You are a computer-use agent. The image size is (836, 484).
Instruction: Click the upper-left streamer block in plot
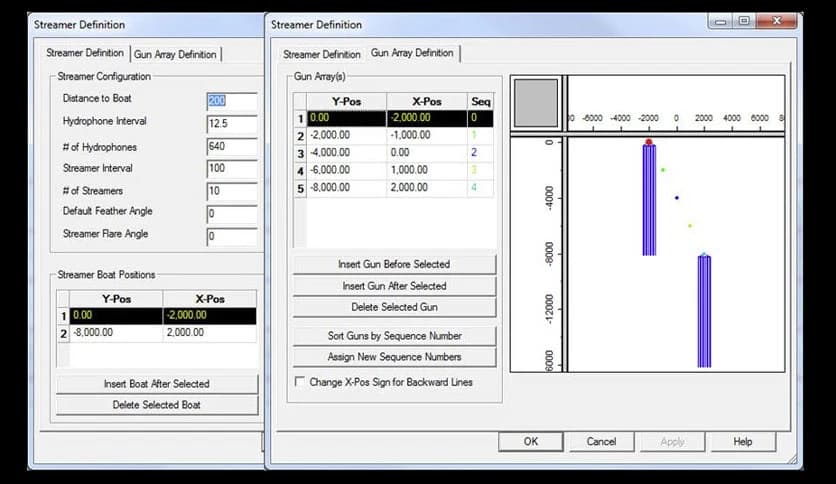[x=649, y=200]
